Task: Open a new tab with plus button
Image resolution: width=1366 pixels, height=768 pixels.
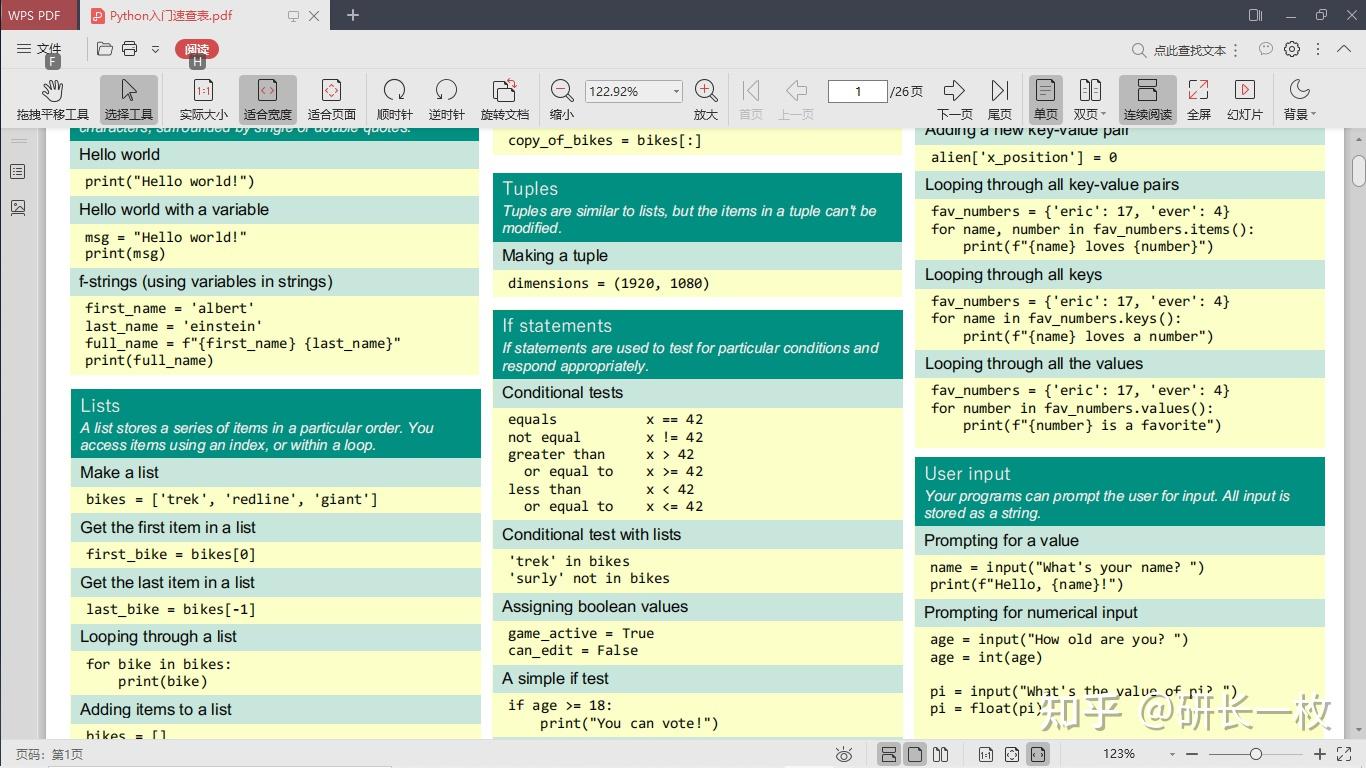Action: tap(353, 15)
